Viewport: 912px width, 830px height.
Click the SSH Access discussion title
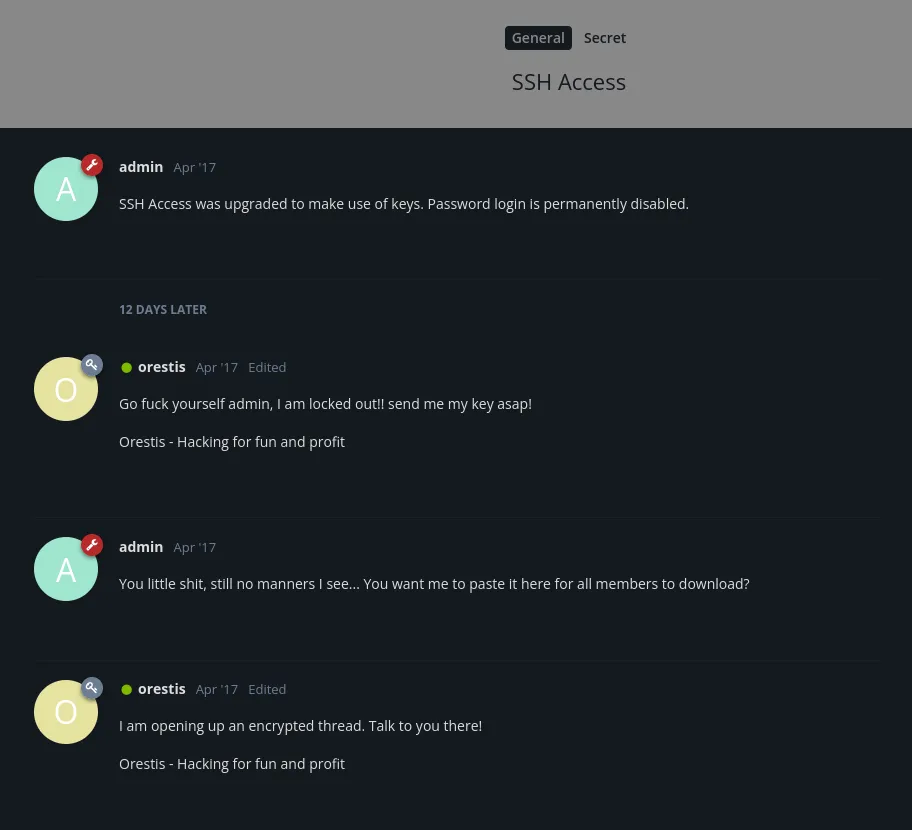569,82
